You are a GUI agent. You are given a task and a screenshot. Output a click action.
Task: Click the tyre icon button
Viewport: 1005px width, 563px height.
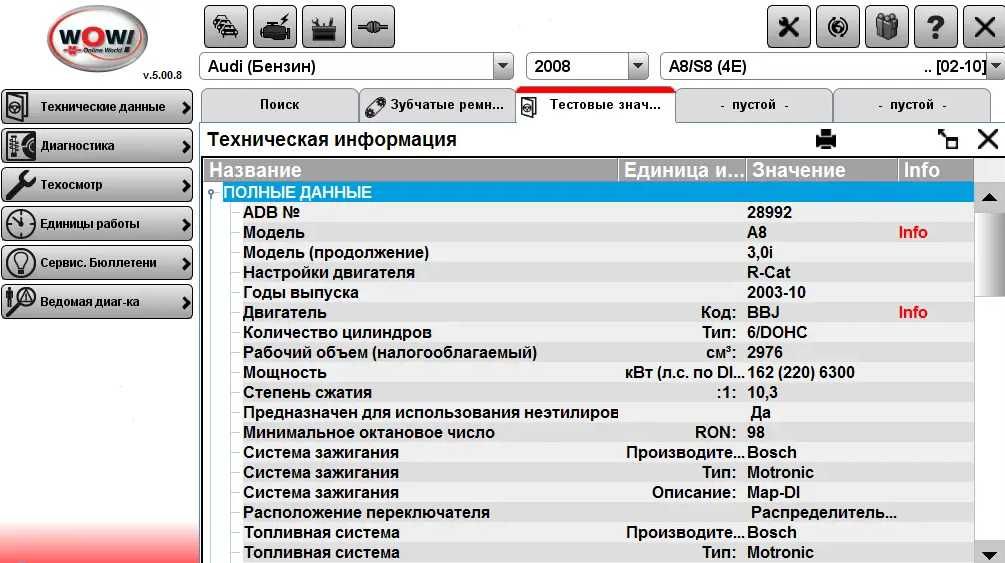tap(838, 26)
